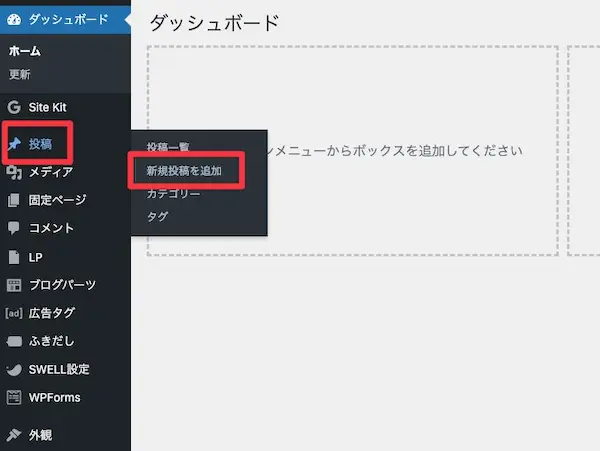
Task: Go to ホーム under dashboard
Action: 25,51
